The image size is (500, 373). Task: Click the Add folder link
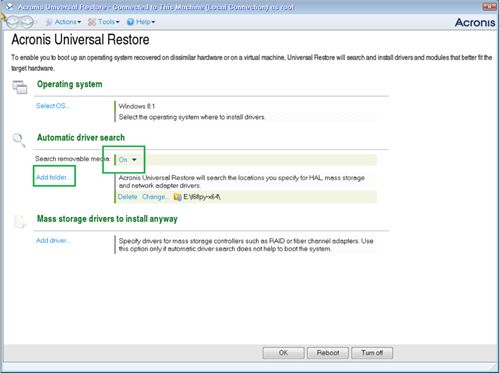tap(53, 177)
